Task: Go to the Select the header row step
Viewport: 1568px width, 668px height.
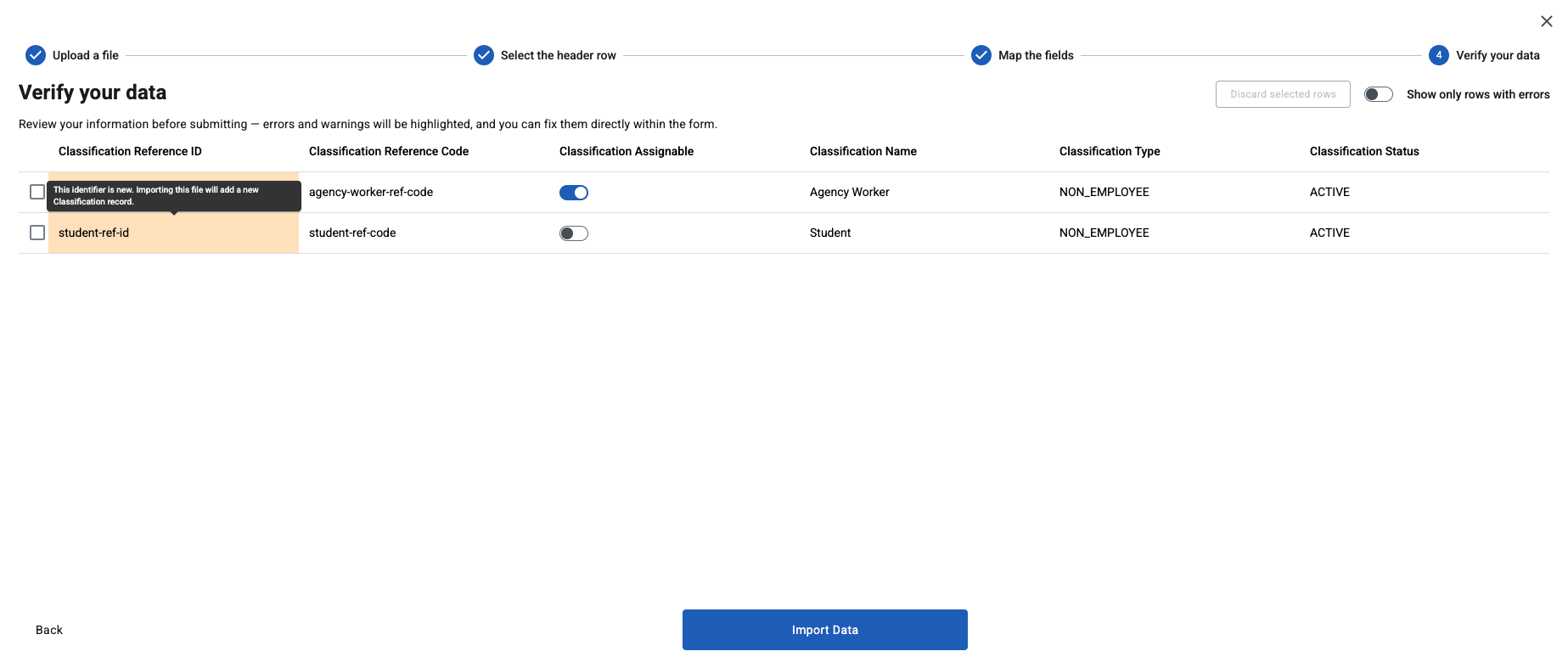Action: coord(559,55)
